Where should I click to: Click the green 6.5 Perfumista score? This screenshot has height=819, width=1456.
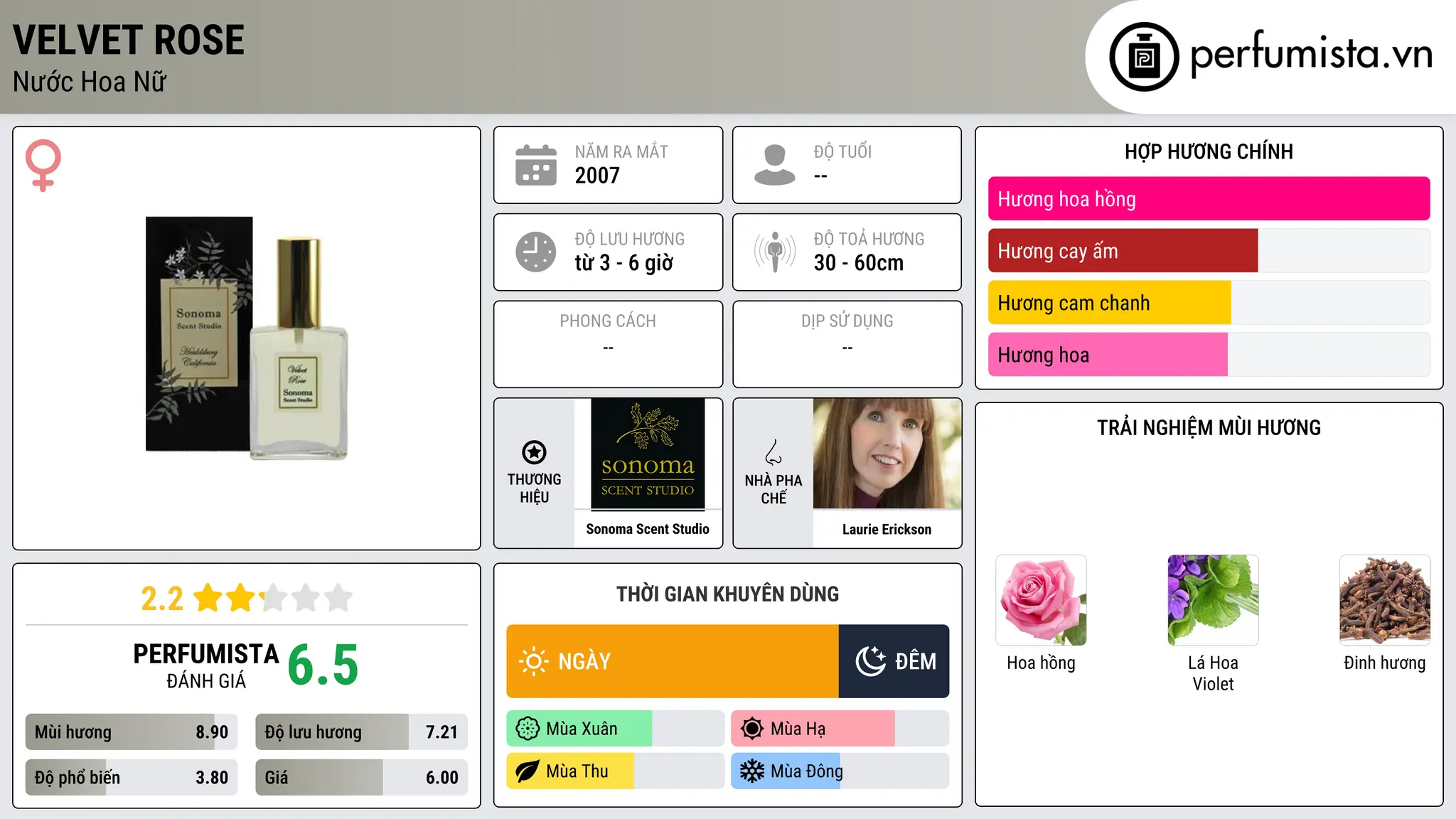pyautogui.click(x=323, y=665)
